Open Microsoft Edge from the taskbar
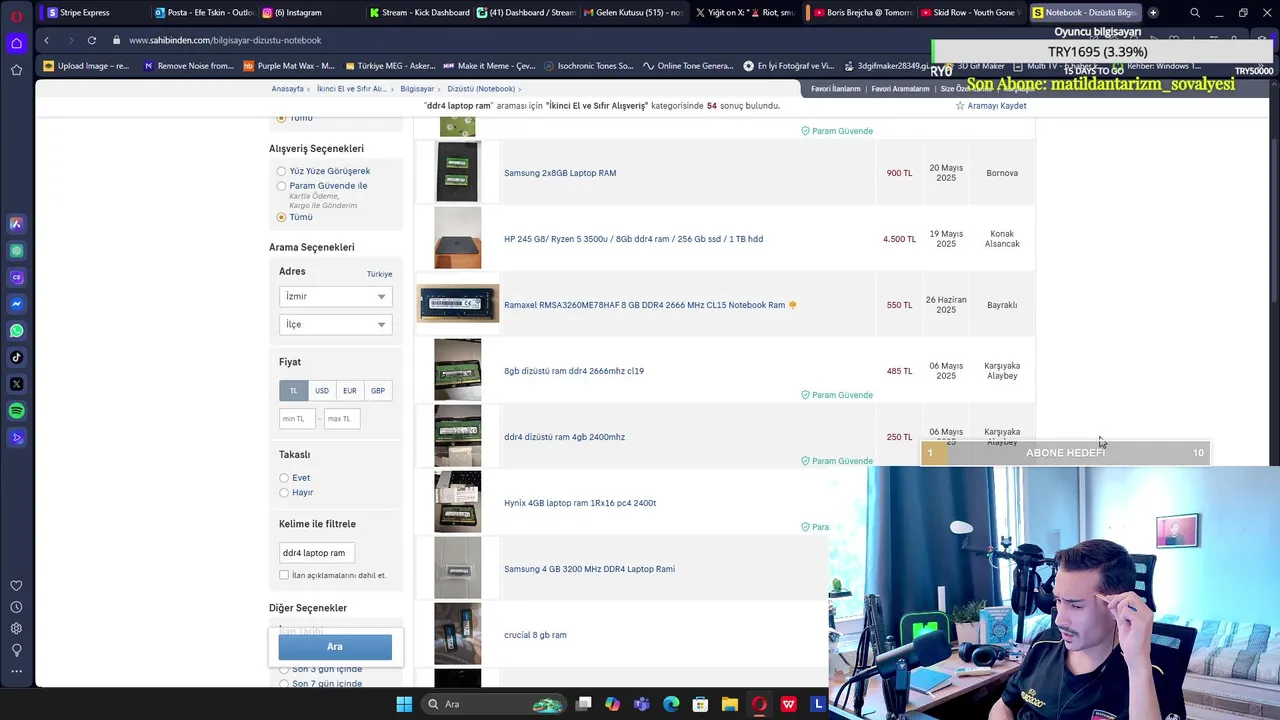Screen dimensions: 1280x720 [x=671, y=704]
